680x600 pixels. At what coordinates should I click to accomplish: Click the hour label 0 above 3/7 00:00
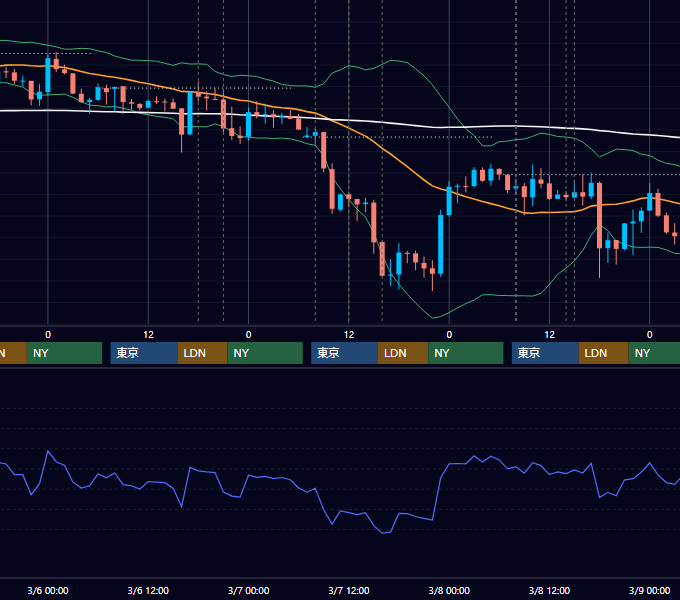coord(248,335)
